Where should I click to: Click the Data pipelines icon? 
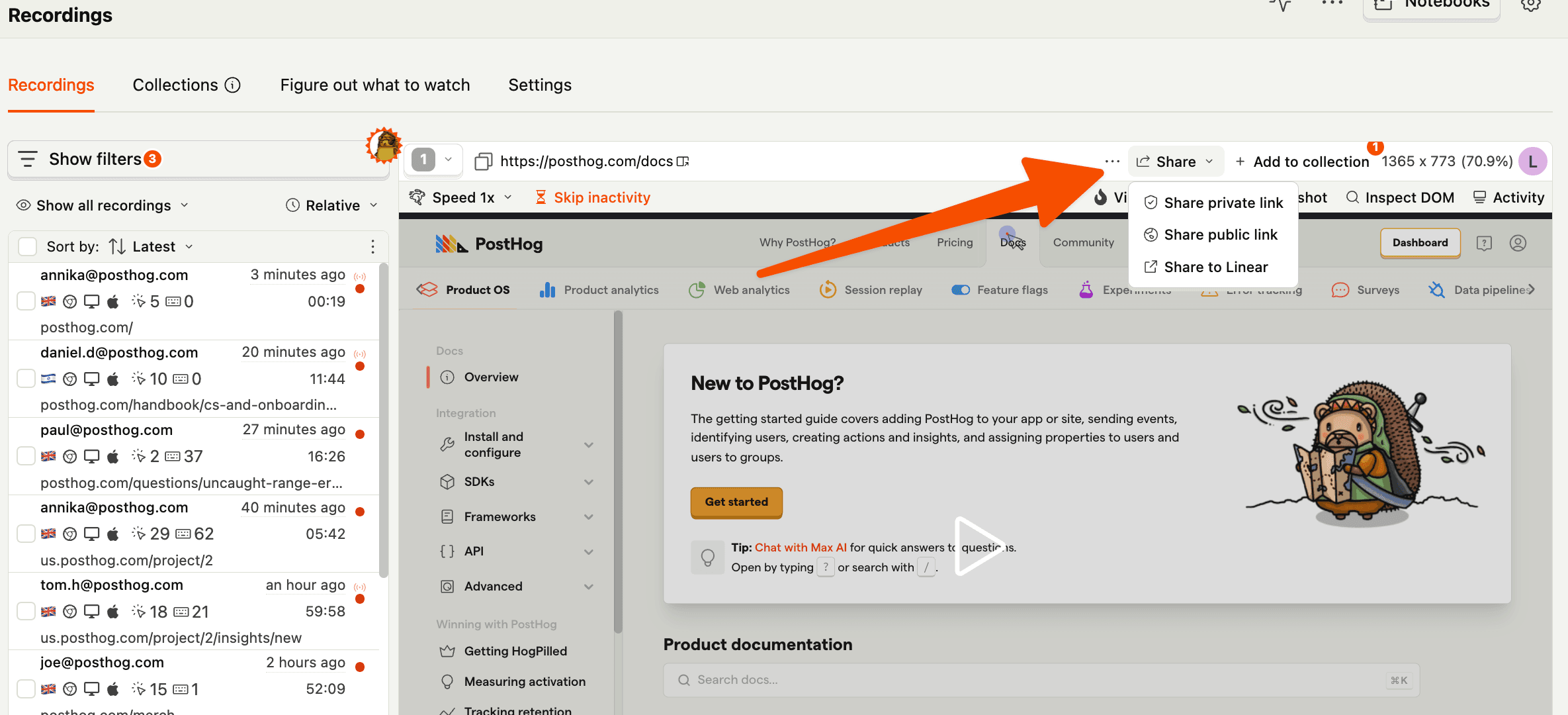(x=1436, y=290)
